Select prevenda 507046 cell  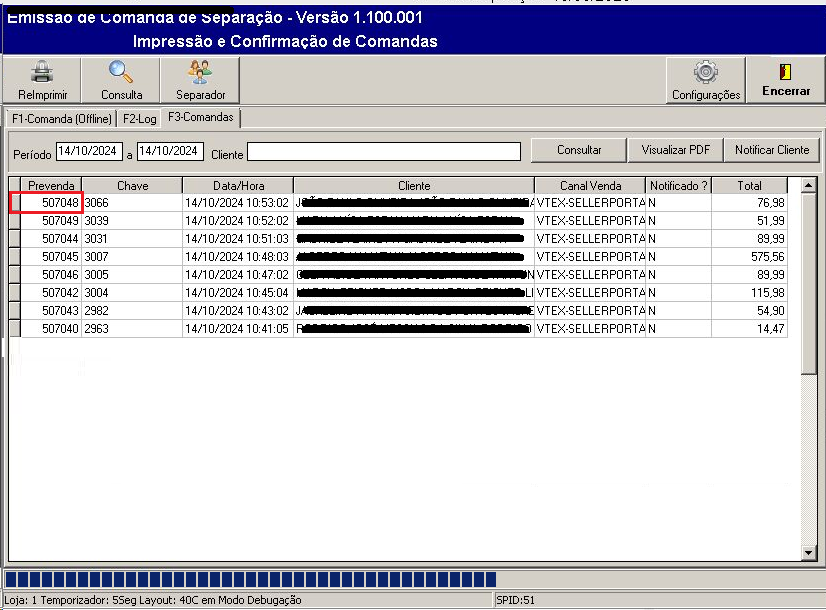click(x=51, y=274)
